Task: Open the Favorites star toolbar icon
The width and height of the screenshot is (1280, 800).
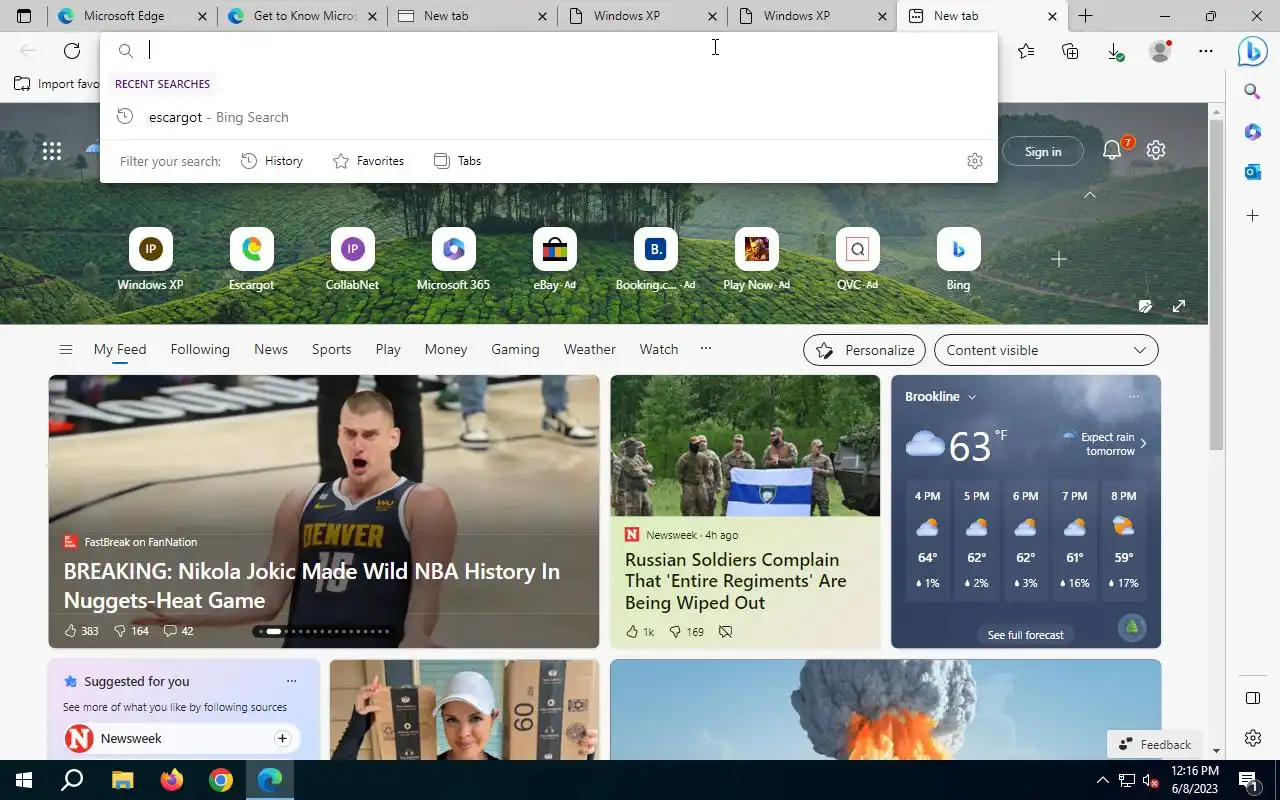Action: tap(1026, 51)
